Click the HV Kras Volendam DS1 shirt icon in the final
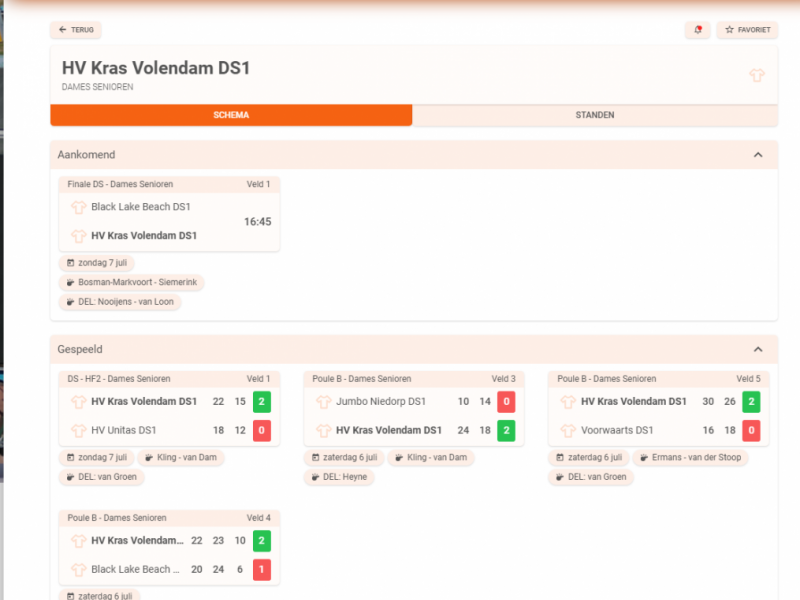 (x=79, y=236)
